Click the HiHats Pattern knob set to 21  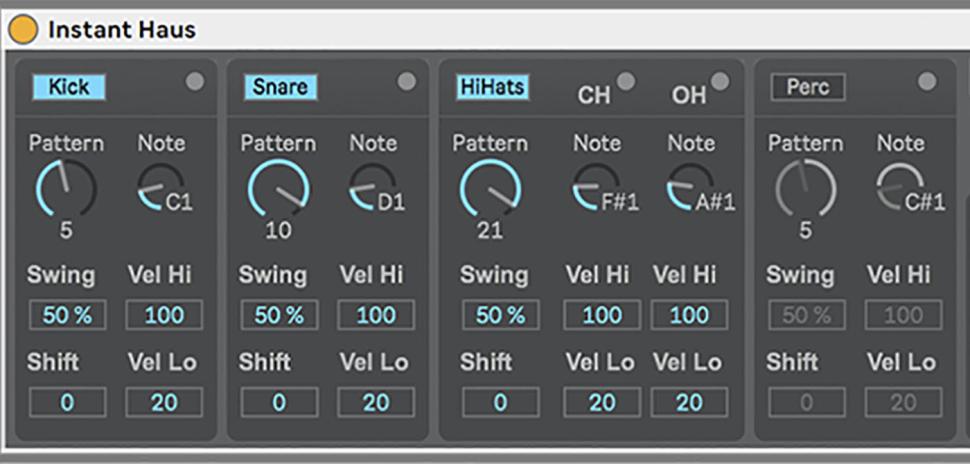490,188
